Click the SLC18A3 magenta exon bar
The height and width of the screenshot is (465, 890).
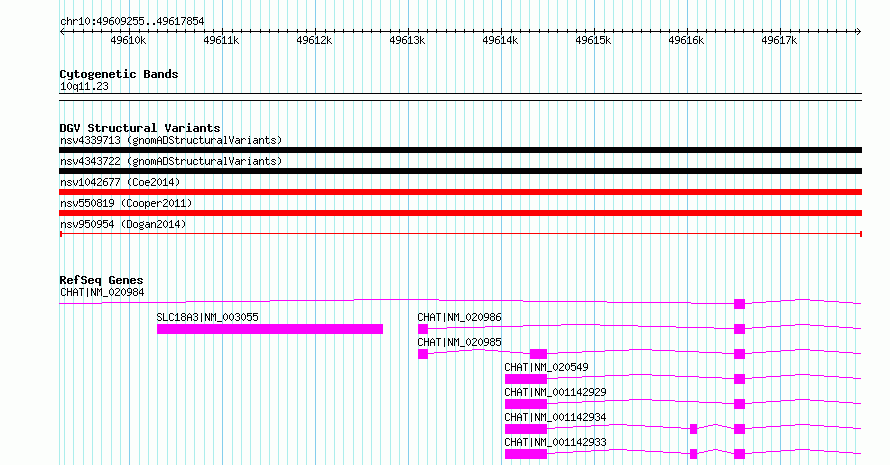point(270,329)
